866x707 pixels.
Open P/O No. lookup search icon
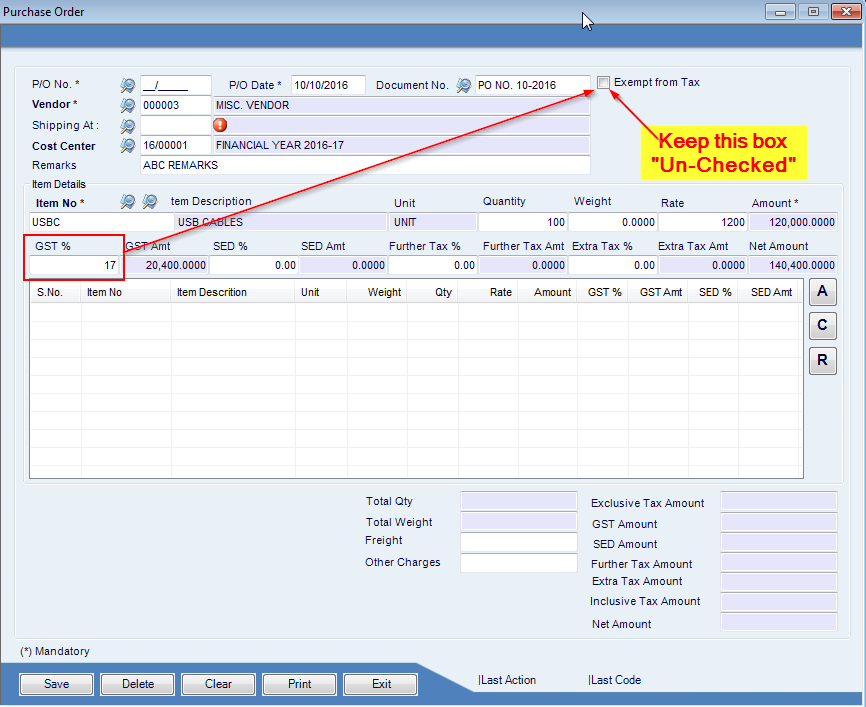128,86
